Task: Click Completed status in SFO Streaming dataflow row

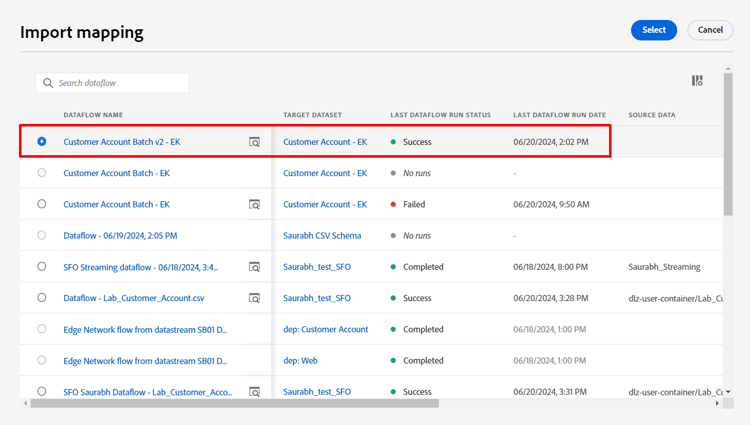Action: click(423, 267)
